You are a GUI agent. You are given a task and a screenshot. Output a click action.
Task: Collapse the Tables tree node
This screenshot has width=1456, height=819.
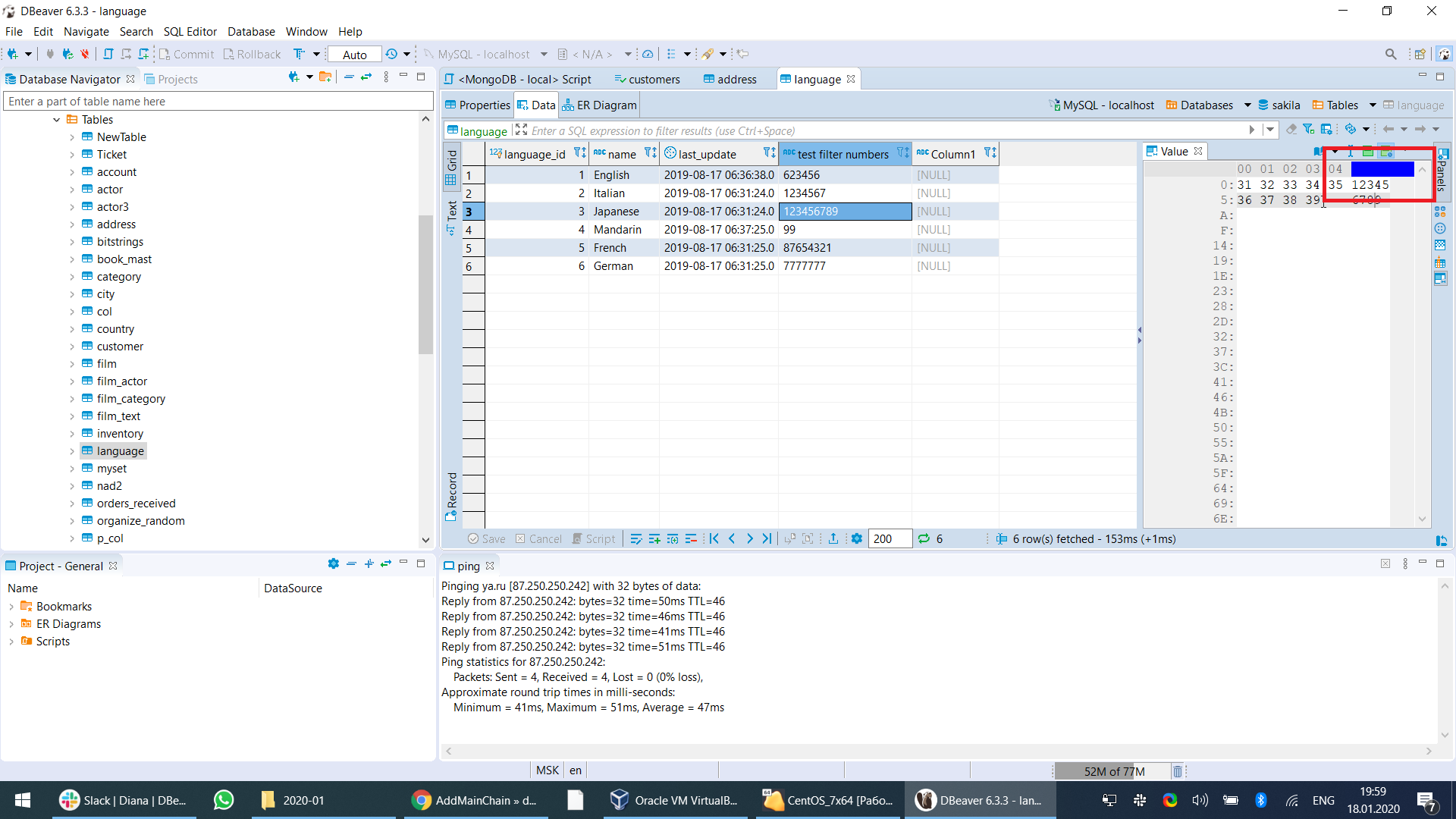pos(56,119)
